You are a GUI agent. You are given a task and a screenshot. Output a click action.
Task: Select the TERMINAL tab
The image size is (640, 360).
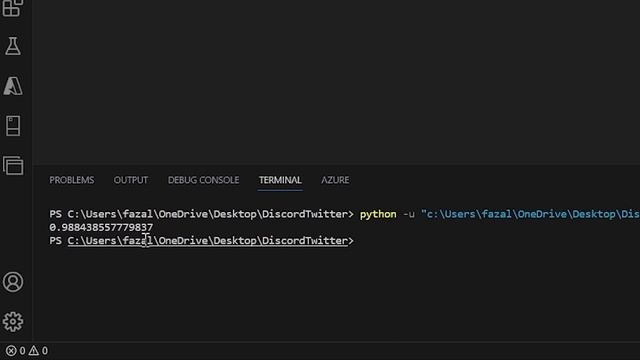280,180
